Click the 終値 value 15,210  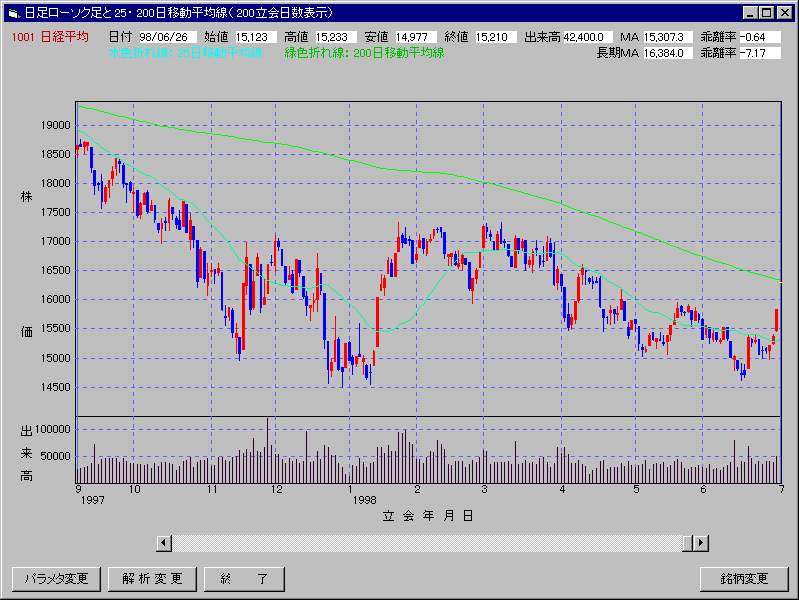click(495, 37)
